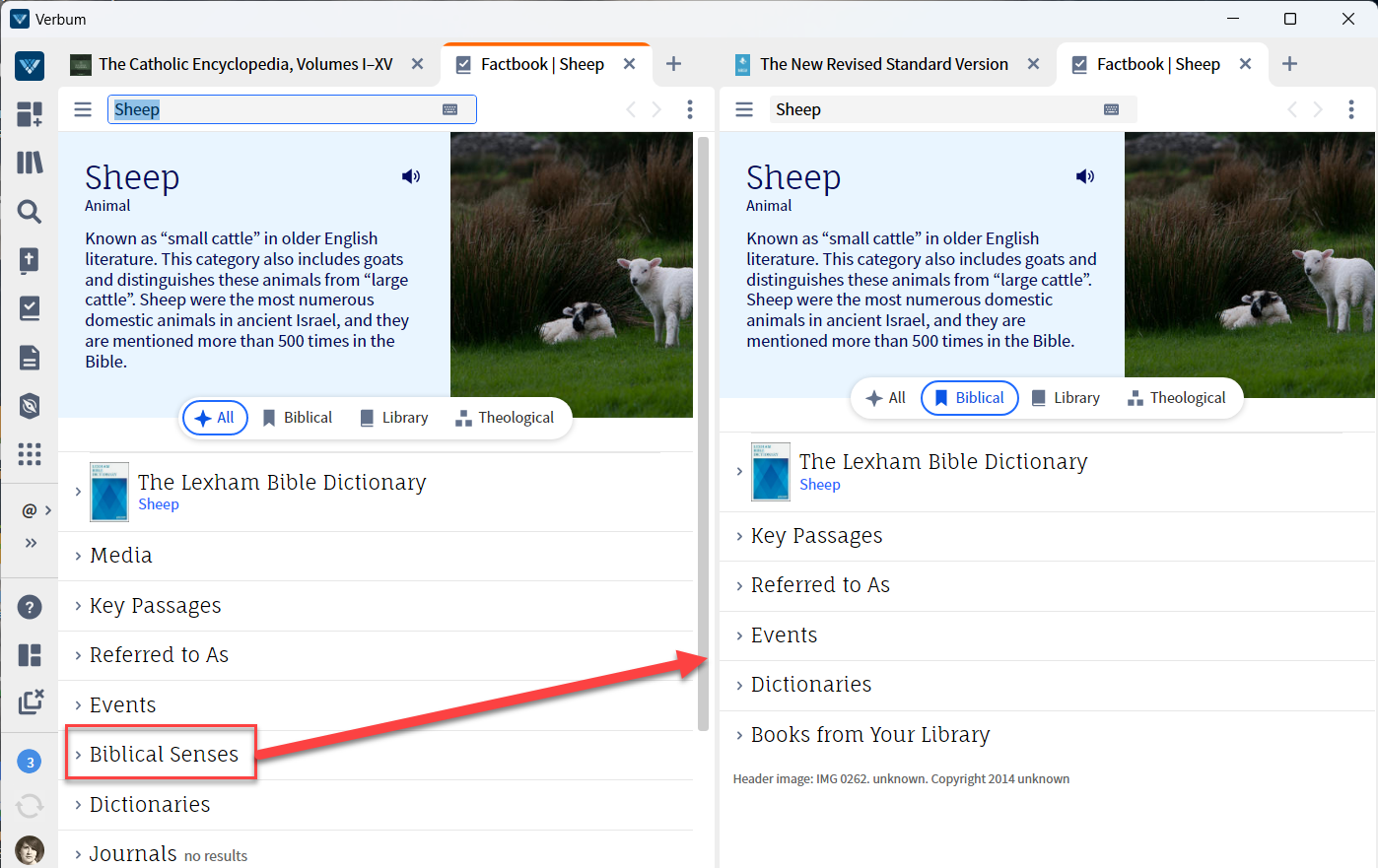The width and height of the screenshot is (1378, 868).
Task: Click the @ command shortcut icon
Action: [30, 510]
